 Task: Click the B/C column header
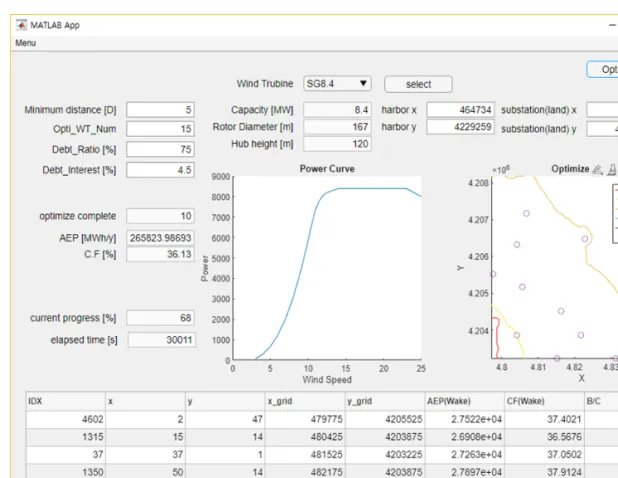pyautogui.click(x=601, y=401)
